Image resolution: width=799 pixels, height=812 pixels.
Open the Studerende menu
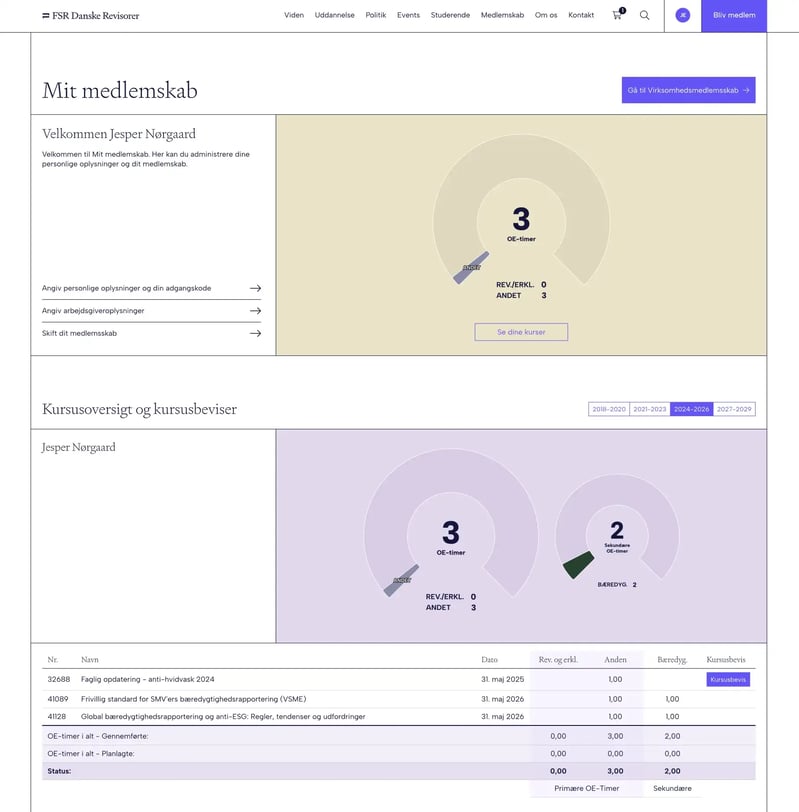(450, 15)
